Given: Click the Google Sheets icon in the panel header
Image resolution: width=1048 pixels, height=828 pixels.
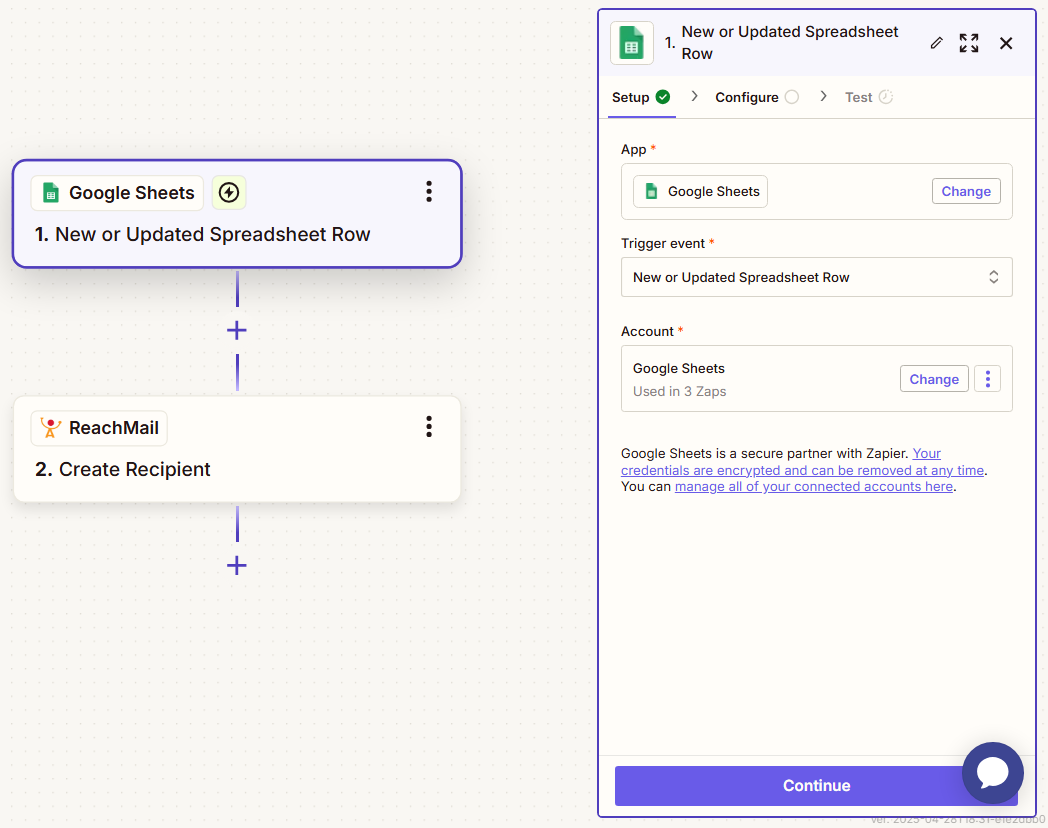Looking at the screenshot, I should 632,43.
